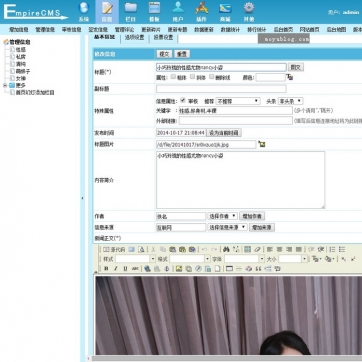
Task: Insert a bulleted list in the editor
Action: click(x=342, y=249)
